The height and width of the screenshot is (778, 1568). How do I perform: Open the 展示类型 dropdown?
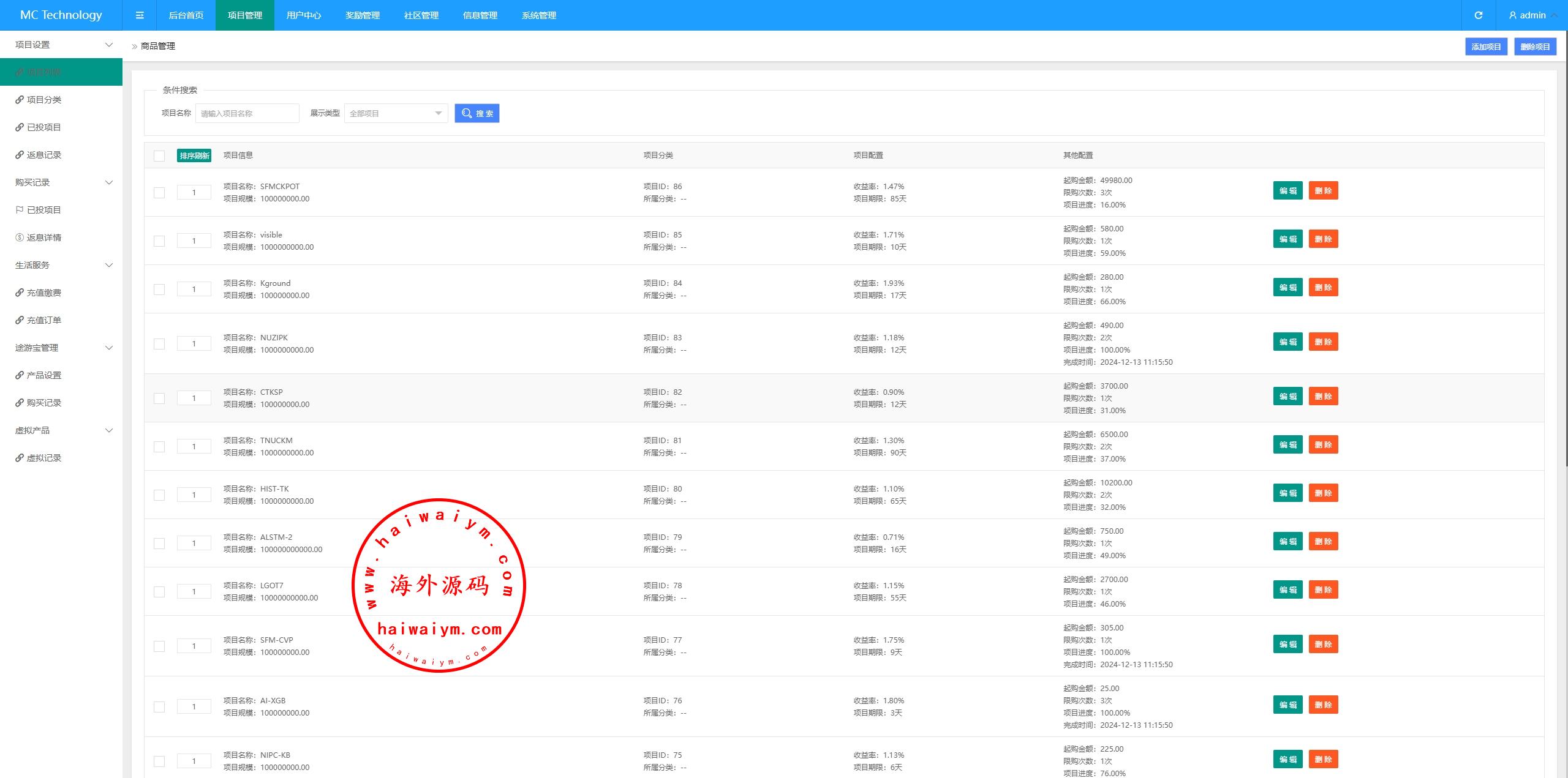396,113
